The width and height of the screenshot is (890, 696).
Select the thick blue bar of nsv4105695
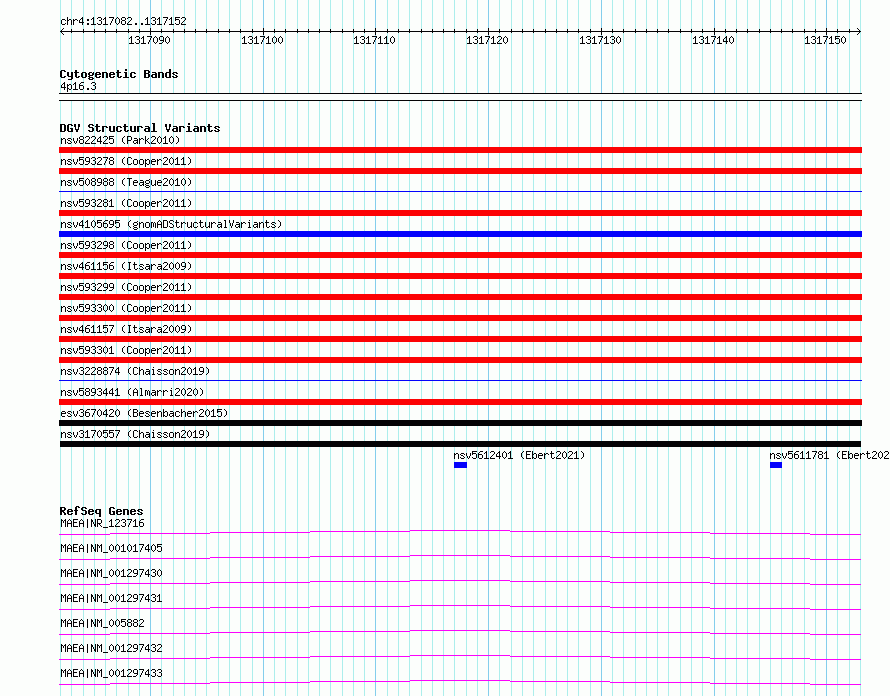(460, 234)
